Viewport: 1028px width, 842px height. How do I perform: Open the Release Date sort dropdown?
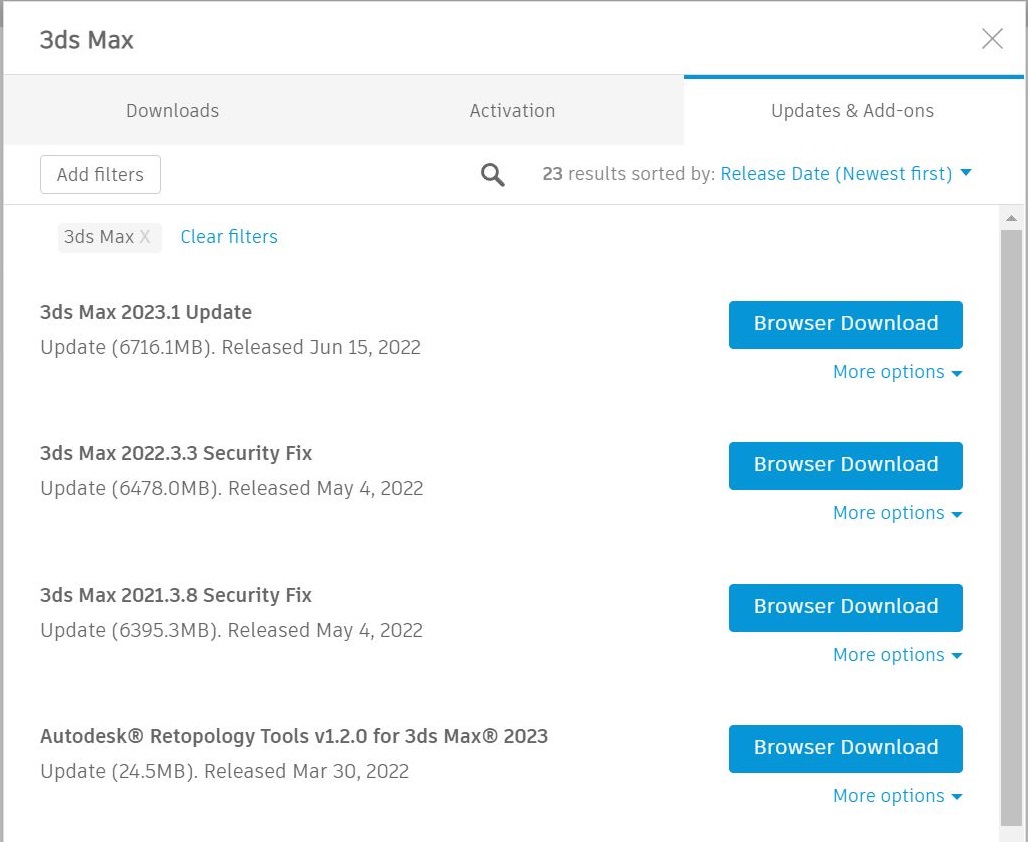coord(845,174)
